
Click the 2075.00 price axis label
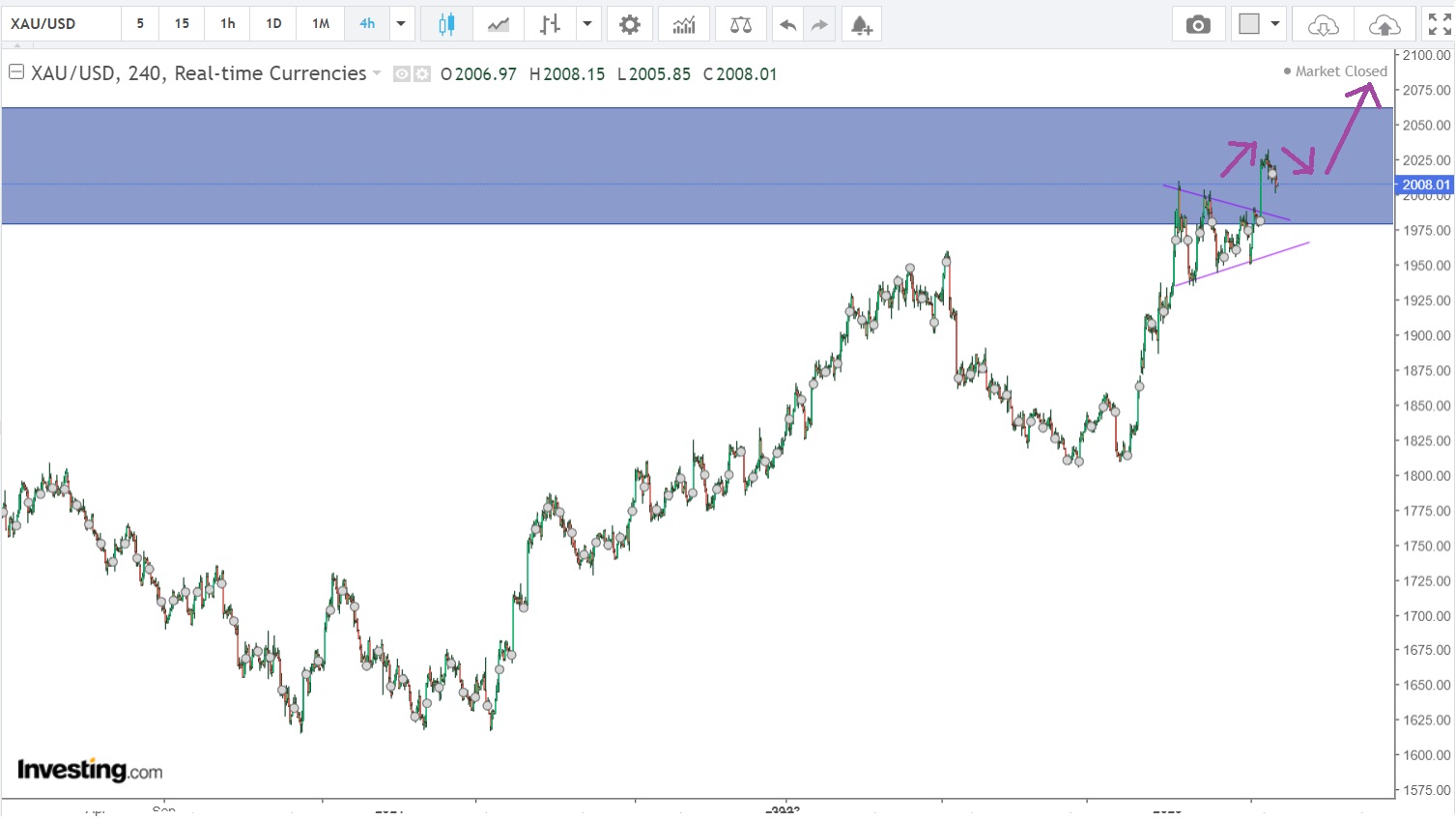pyautogui.click(x=1426, y=90)
